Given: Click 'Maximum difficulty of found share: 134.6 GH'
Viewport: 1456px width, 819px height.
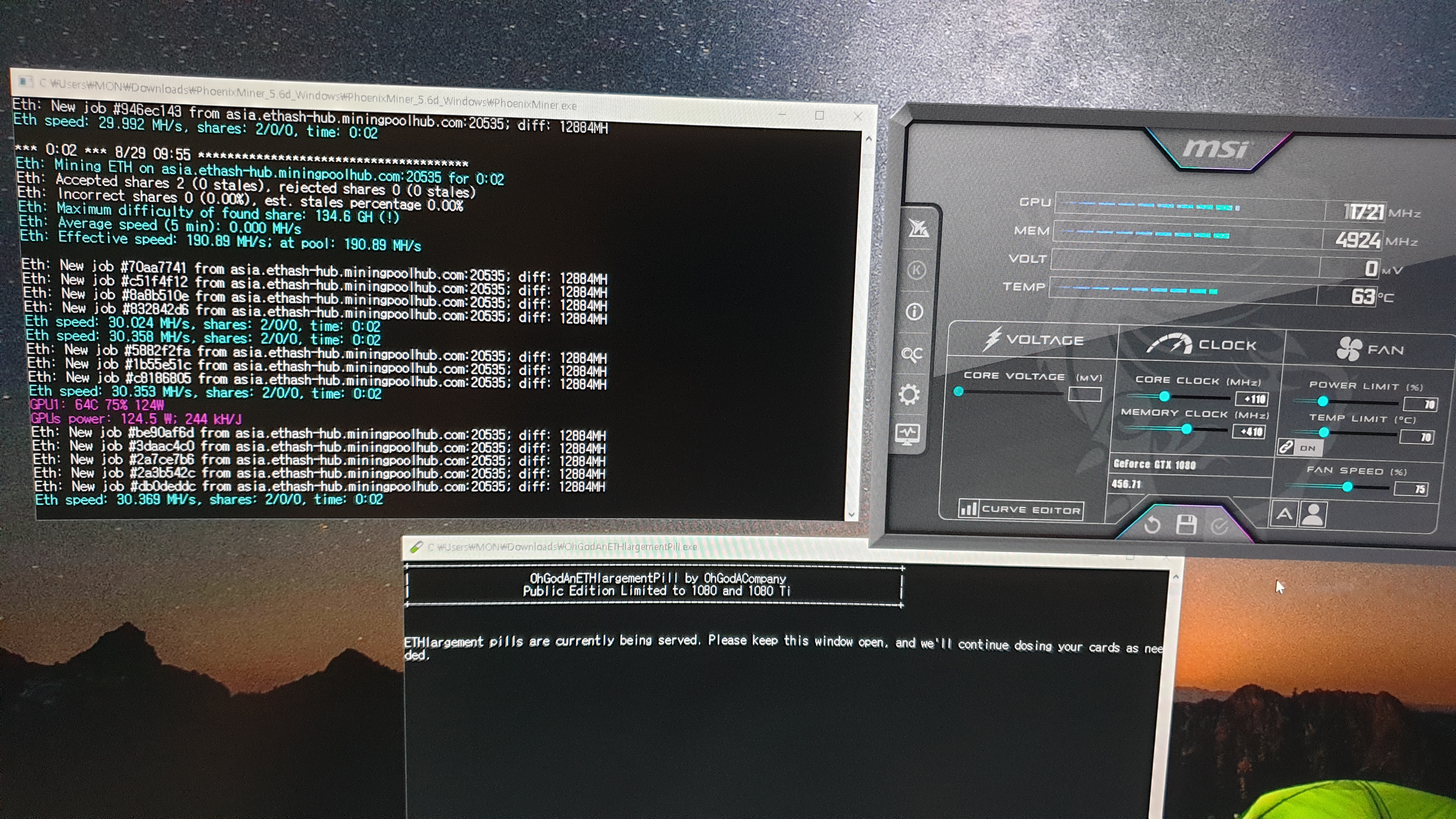Looking at the screenshot, I should [x=209, y=212].
